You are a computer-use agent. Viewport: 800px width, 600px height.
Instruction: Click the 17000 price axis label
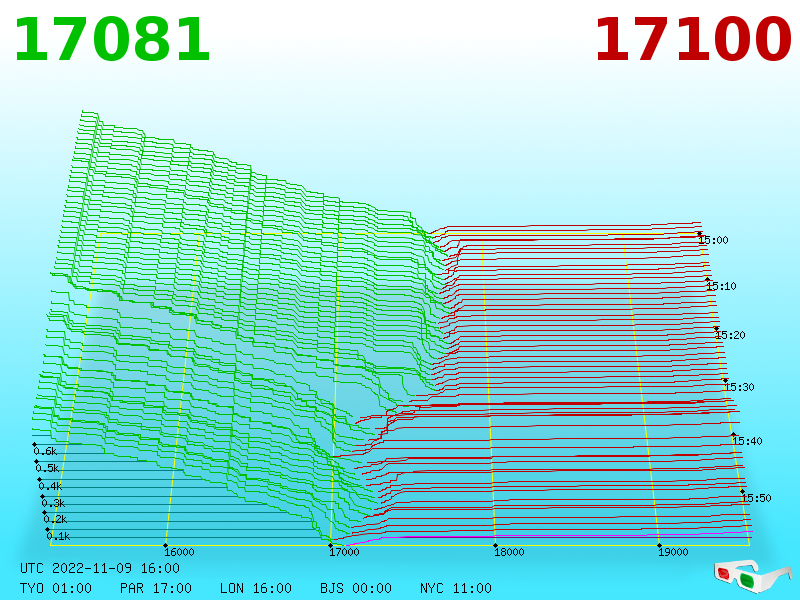tap(344, 552)
